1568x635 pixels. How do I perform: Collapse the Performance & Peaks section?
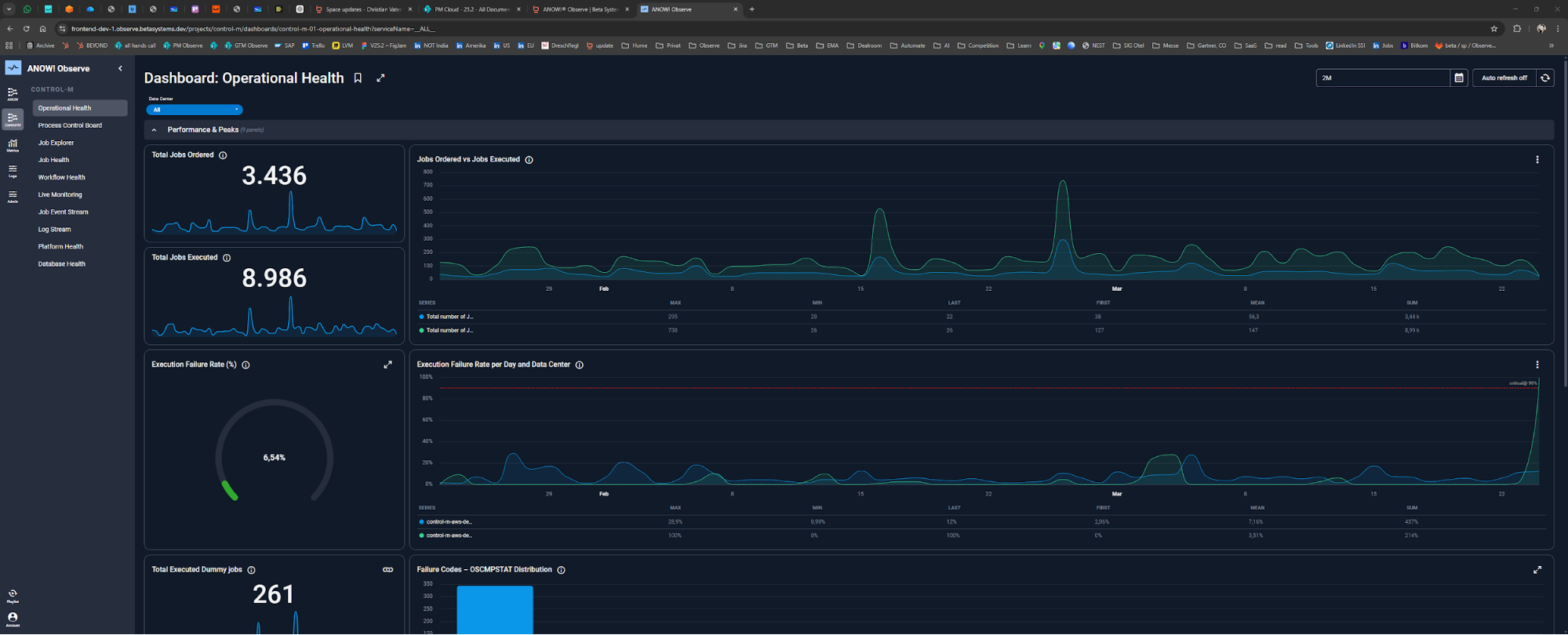coord(155,130)
